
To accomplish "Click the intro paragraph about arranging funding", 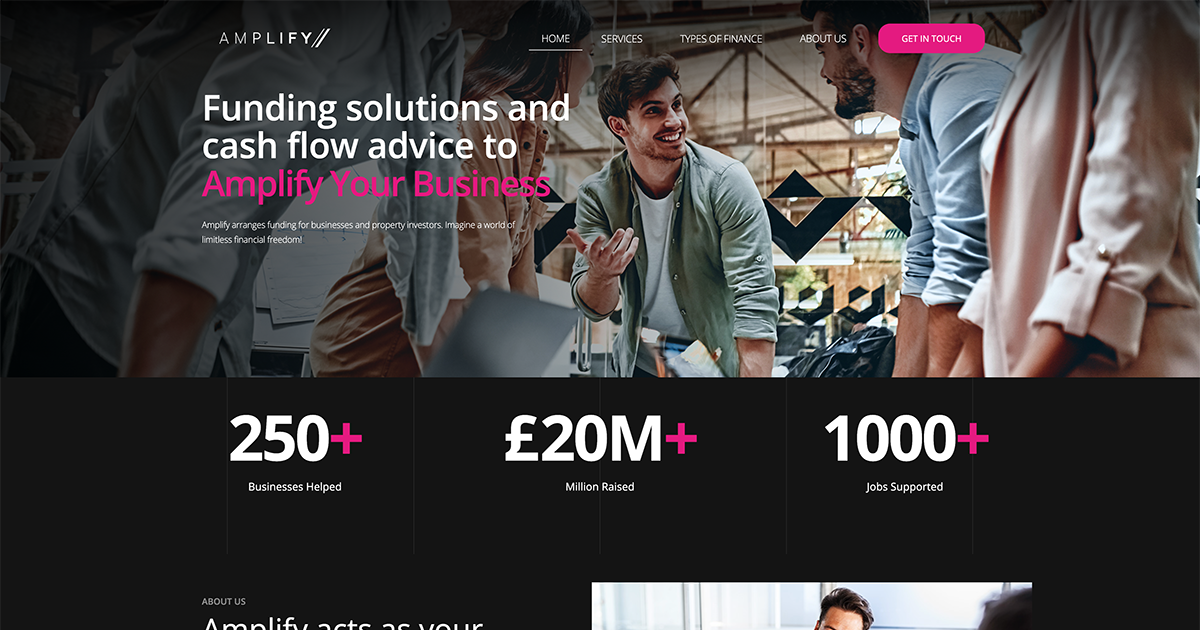I will click(x=358, y=232).
